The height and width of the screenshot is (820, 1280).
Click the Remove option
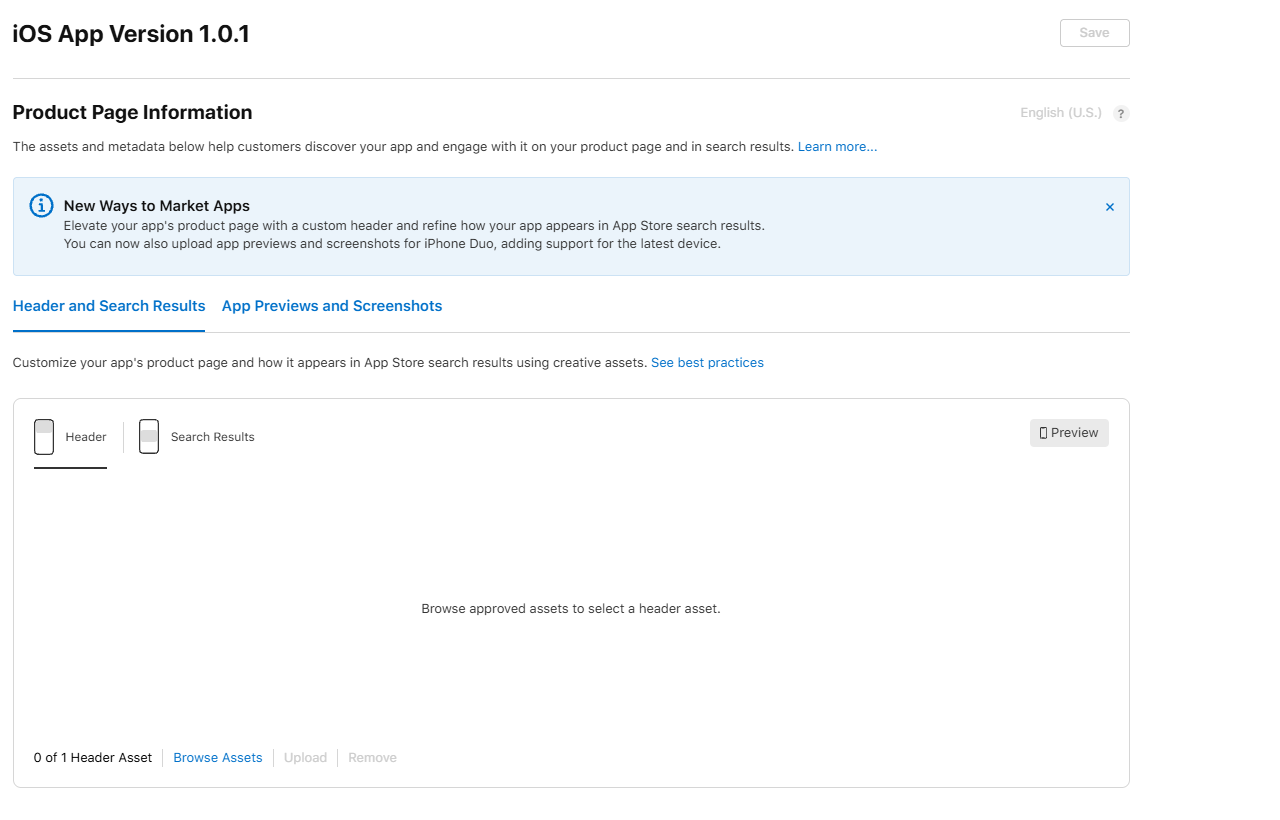coord(373,758)
